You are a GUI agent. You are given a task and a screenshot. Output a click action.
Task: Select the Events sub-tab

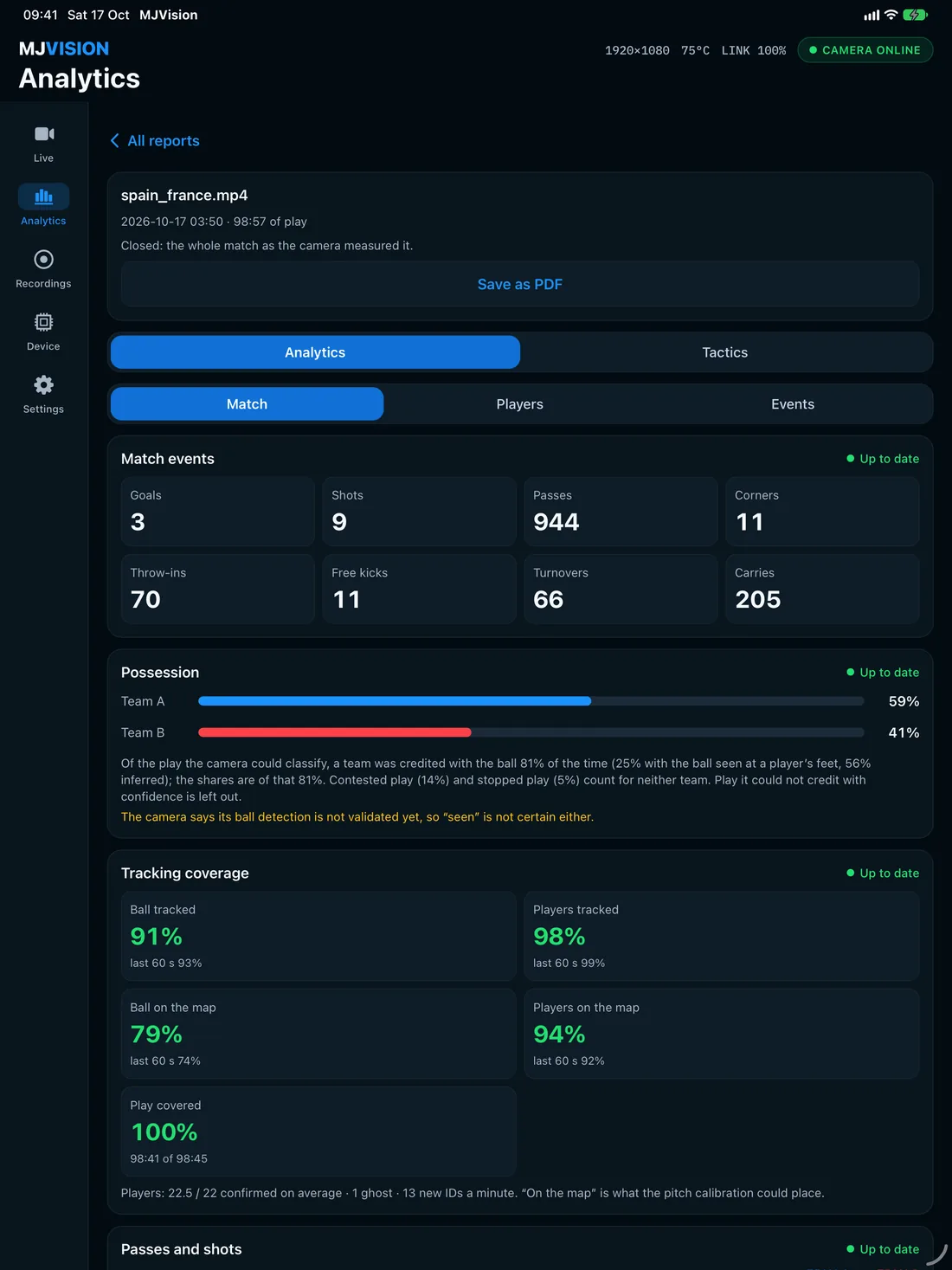click(x=793, y=404)
